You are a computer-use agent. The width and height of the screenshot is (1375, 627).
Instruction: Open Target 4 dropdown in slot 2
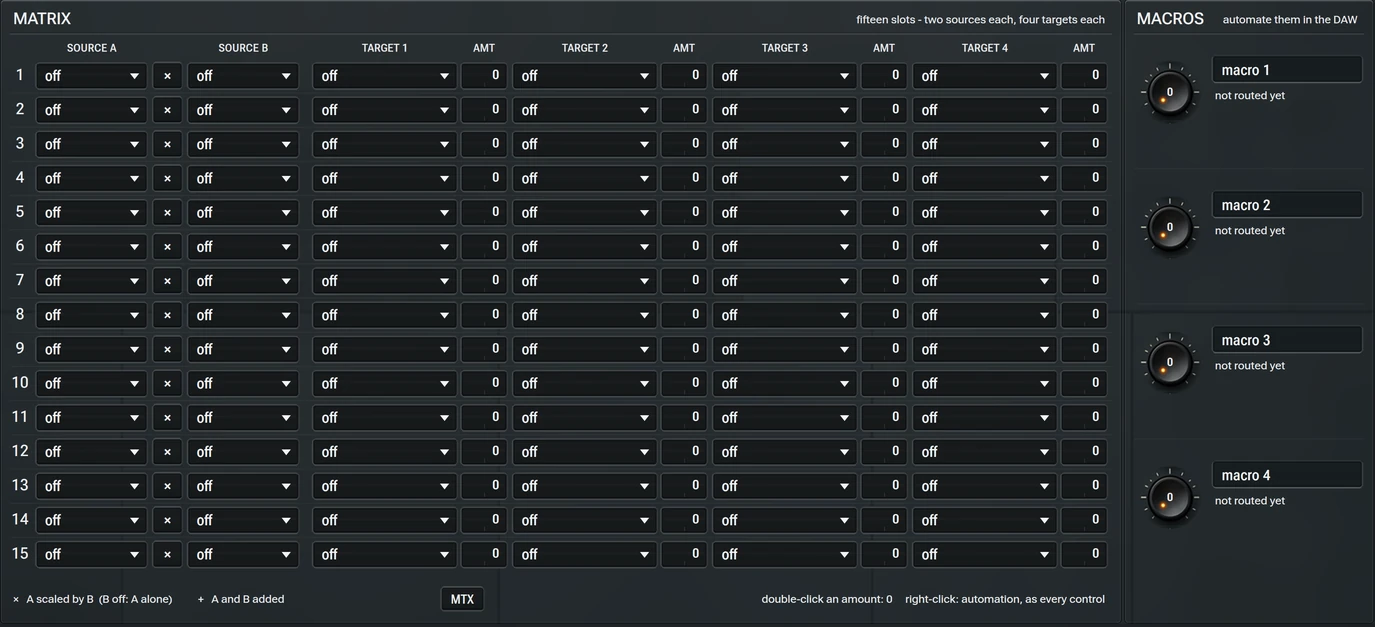coord(985,110)
